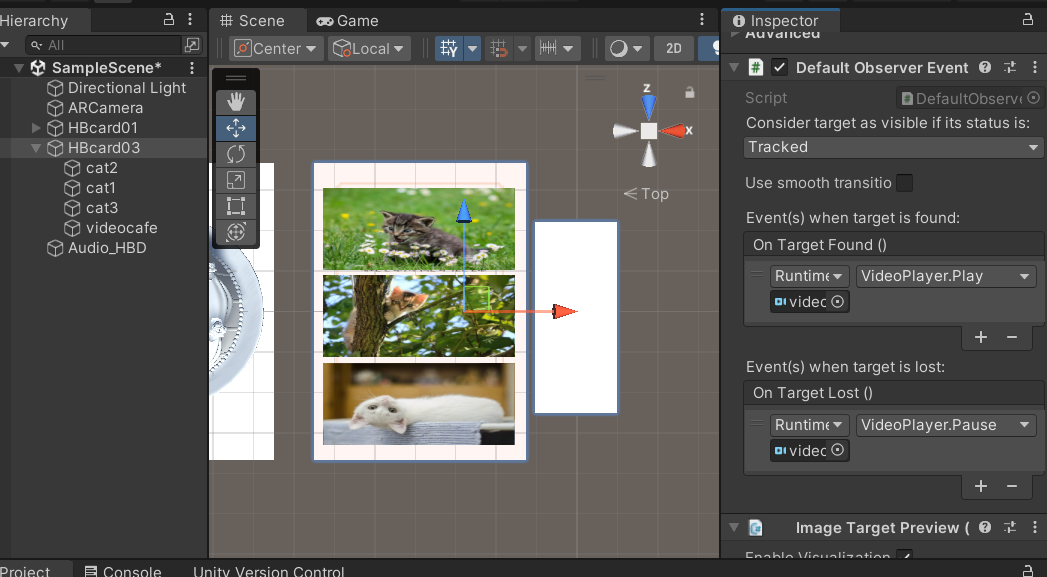Open grid visibility options arrow
Image resolution: width=1047 pixels, height=577 pixels.
pos(473,48)
